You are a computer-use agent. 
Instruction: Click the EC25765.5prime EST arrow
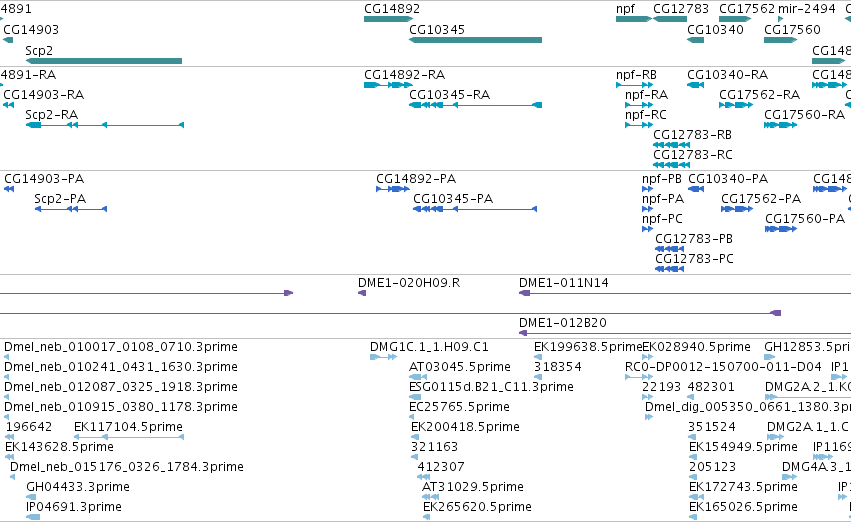(412, 417)
